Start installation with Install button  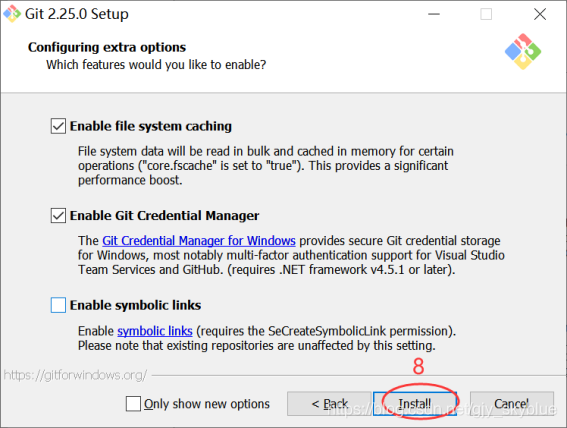click(x=415, y=403)
